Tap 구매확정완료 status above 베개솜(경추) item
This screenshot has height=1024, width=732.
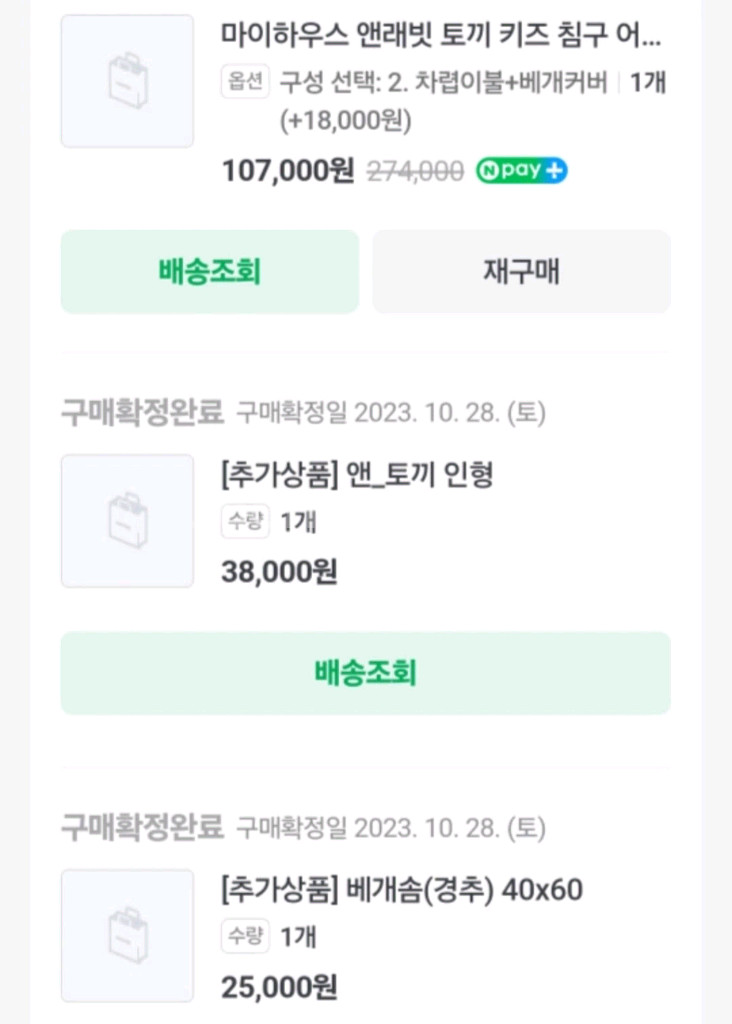pyautogui.click(x=142, y=827)
